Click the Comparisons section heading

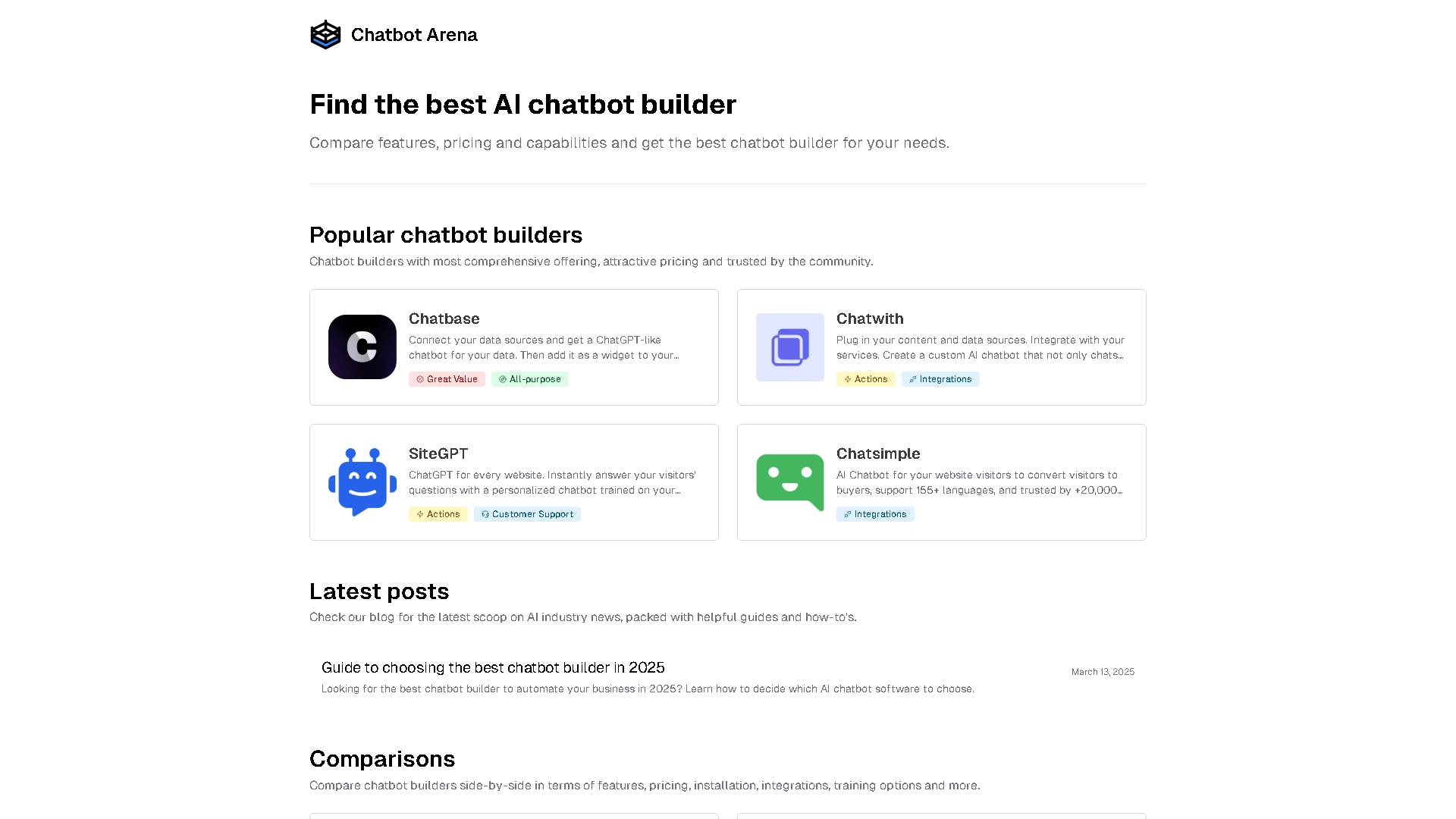point(382,758)
